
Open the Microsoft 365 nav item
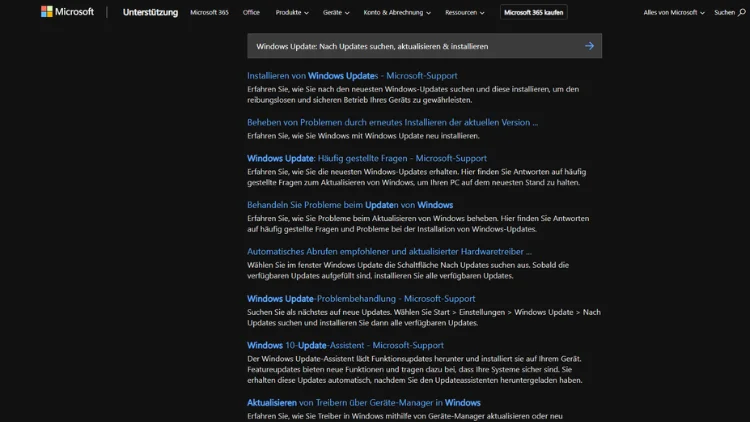pos(209,12)
